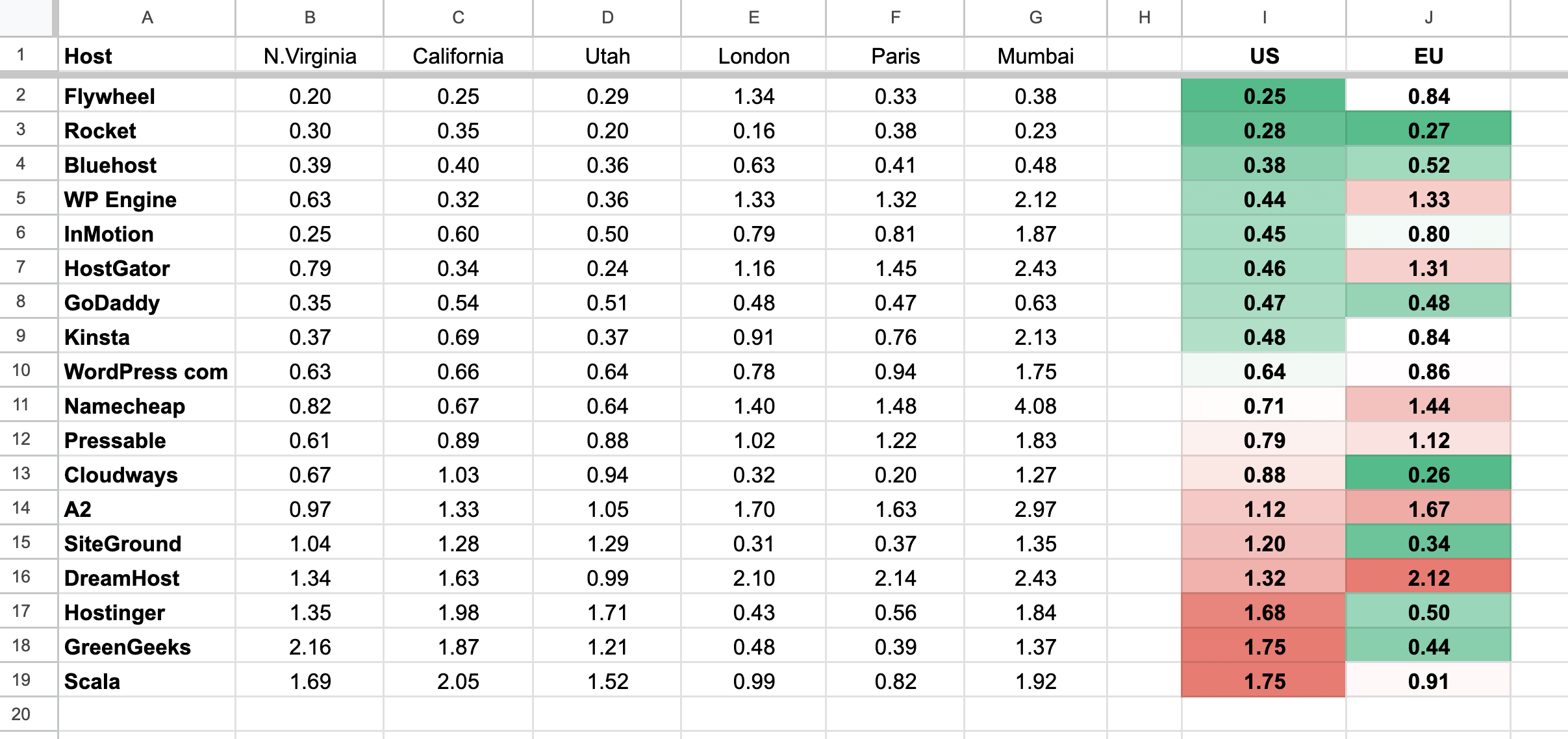This screenshot has height=739, width=1568.
Task: Click the US column heading cell
Action: [x=1264, y=56]
